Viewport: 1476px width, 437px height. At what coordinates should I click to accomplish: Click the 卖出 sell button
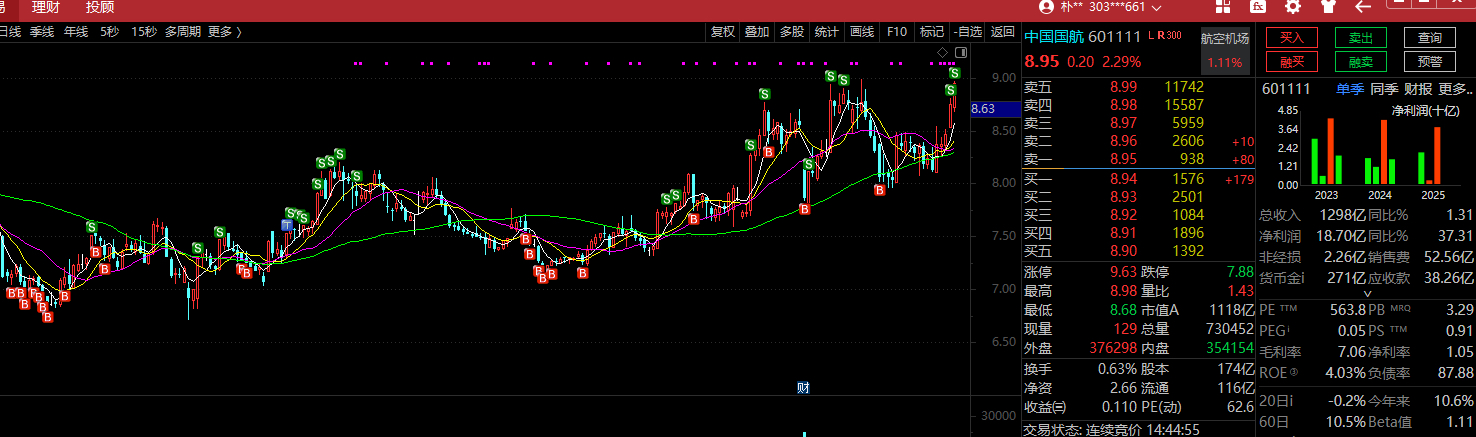click(1360, 38)
